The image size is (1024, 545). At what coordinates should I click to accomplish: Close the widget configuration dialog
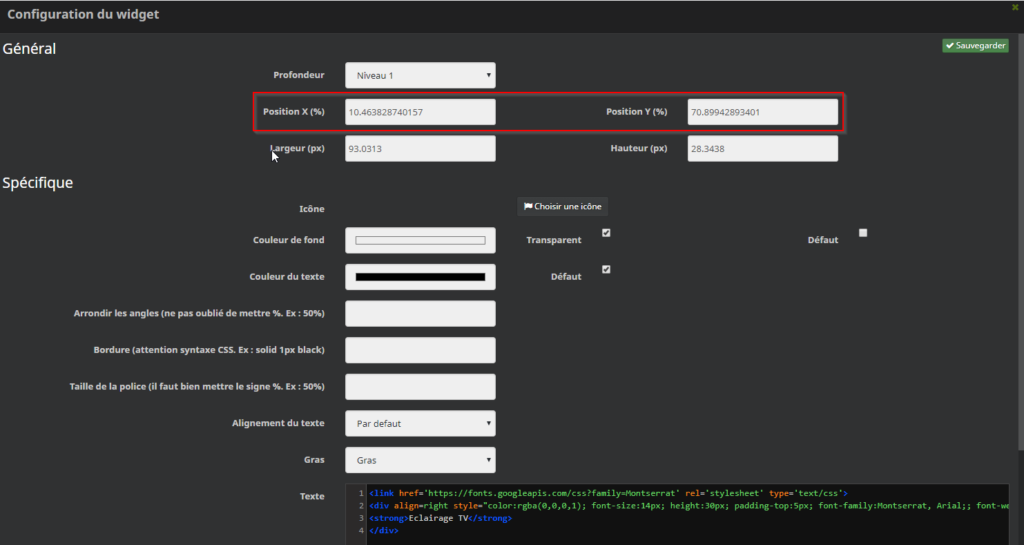tap(1015, 7)
